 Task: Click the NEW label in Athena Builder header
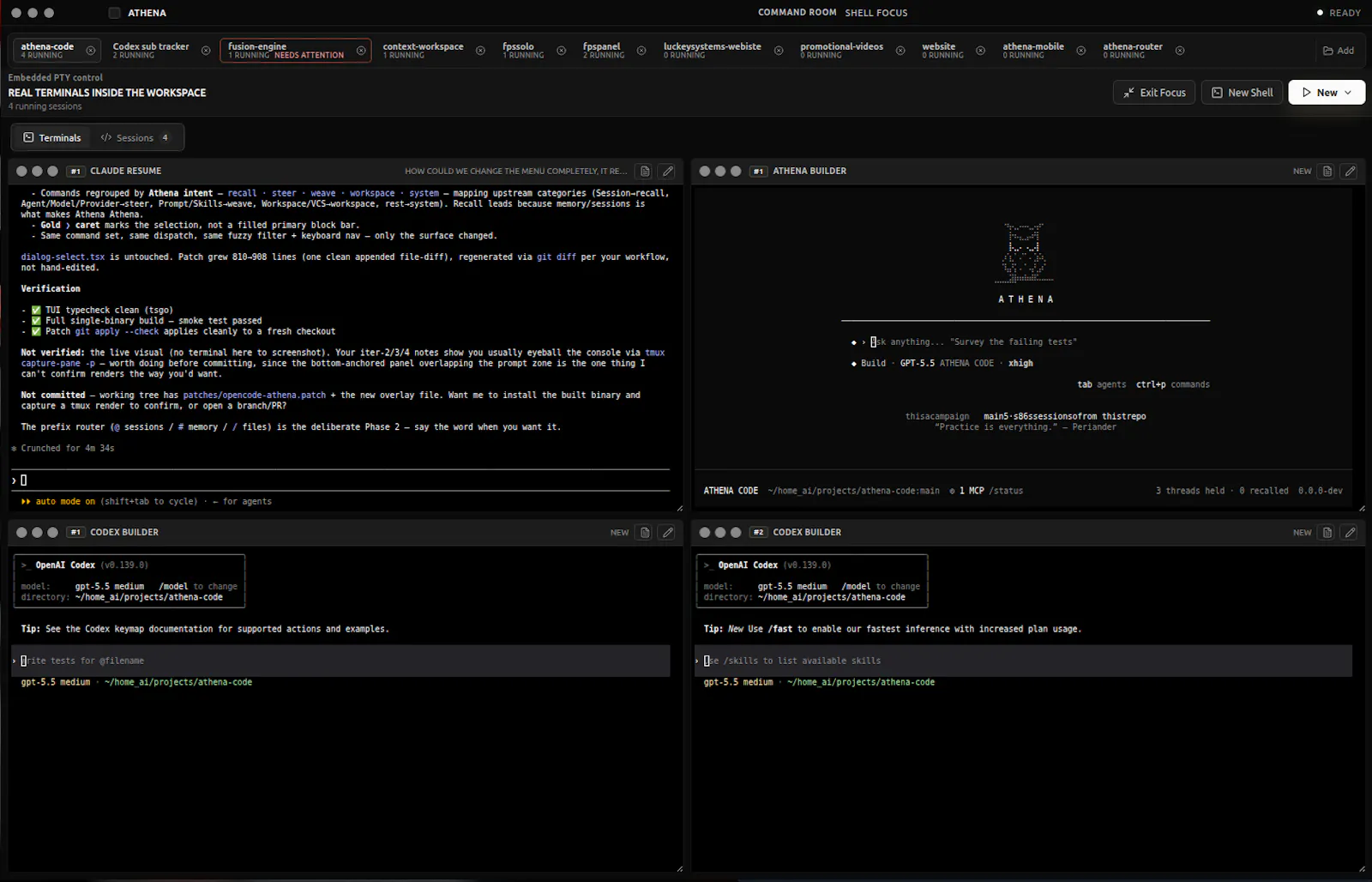1302,171
